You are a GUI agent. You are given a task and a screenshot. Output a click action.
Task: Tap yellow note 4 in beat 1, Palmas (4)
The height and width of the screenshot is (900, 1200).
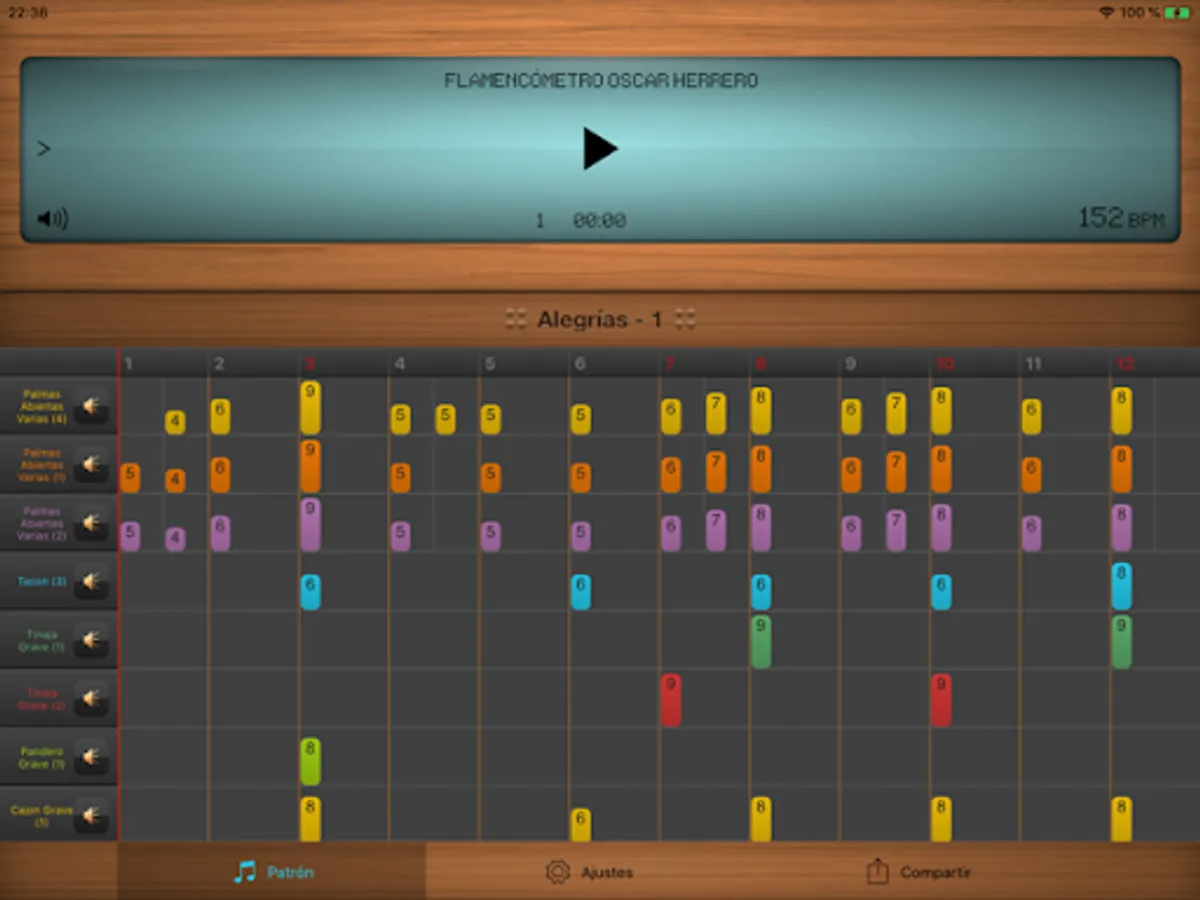(175, 422)
